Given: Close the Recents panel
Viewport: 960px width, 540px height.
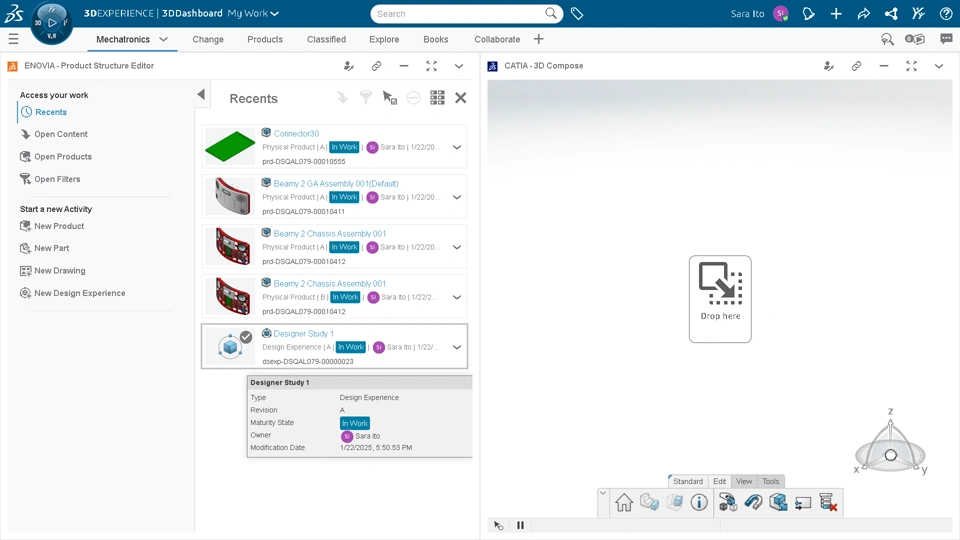Looking at the screenshot, I should tap(460, 97).
